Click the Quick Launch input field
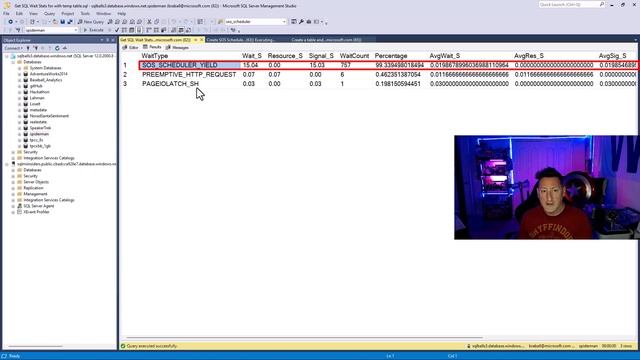The width and height of the screenshot is (640, 360). 569,4
